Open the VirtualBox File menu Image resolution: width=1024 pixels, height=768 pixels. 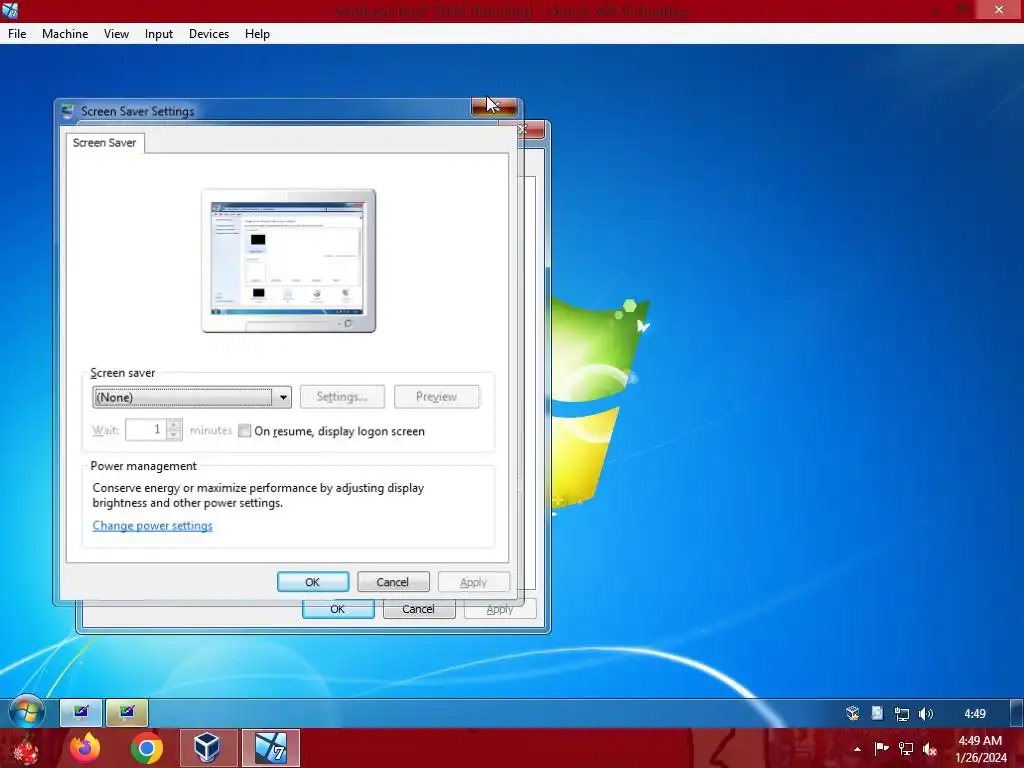[17, 34]
